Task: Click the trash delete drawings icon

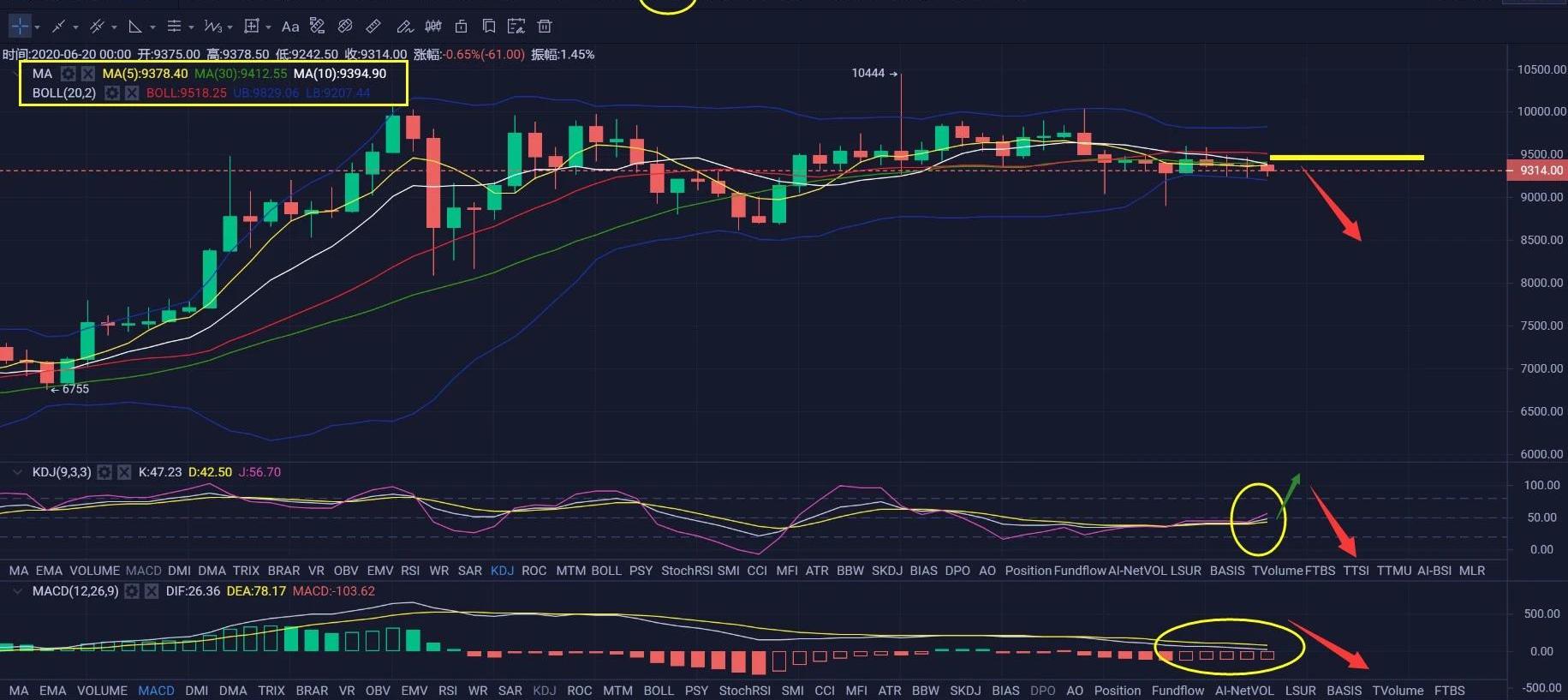Action: (545, 27)
